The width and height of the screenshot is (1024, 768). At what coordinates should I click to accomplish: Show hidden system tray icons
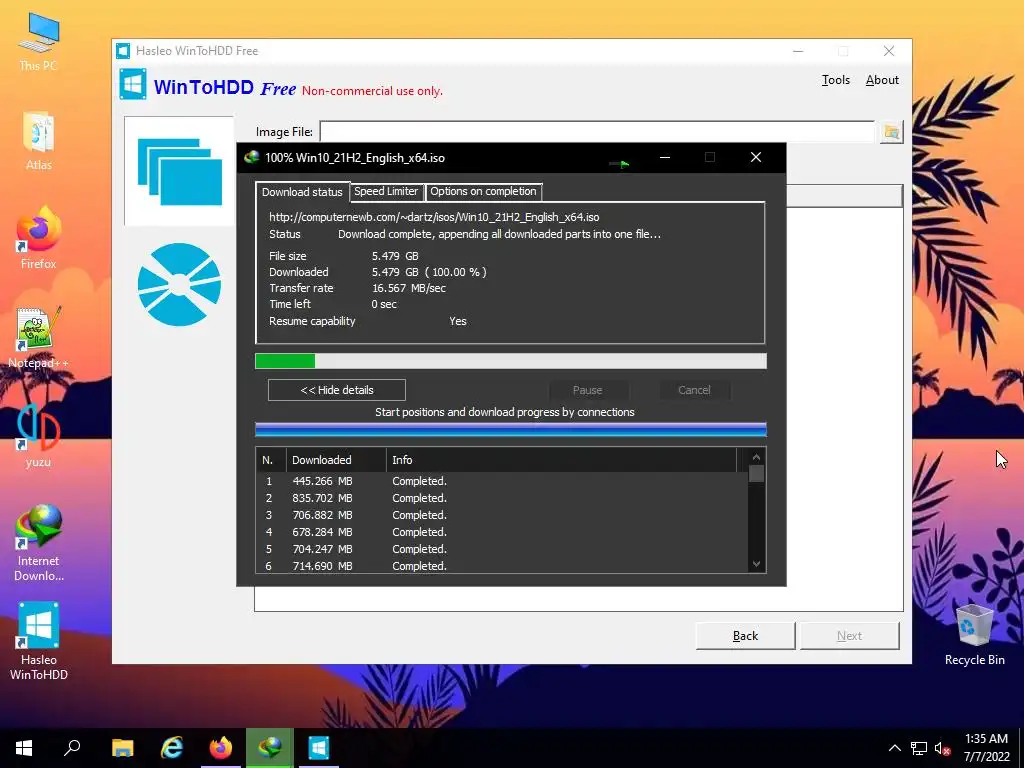(x=895, y=748)
